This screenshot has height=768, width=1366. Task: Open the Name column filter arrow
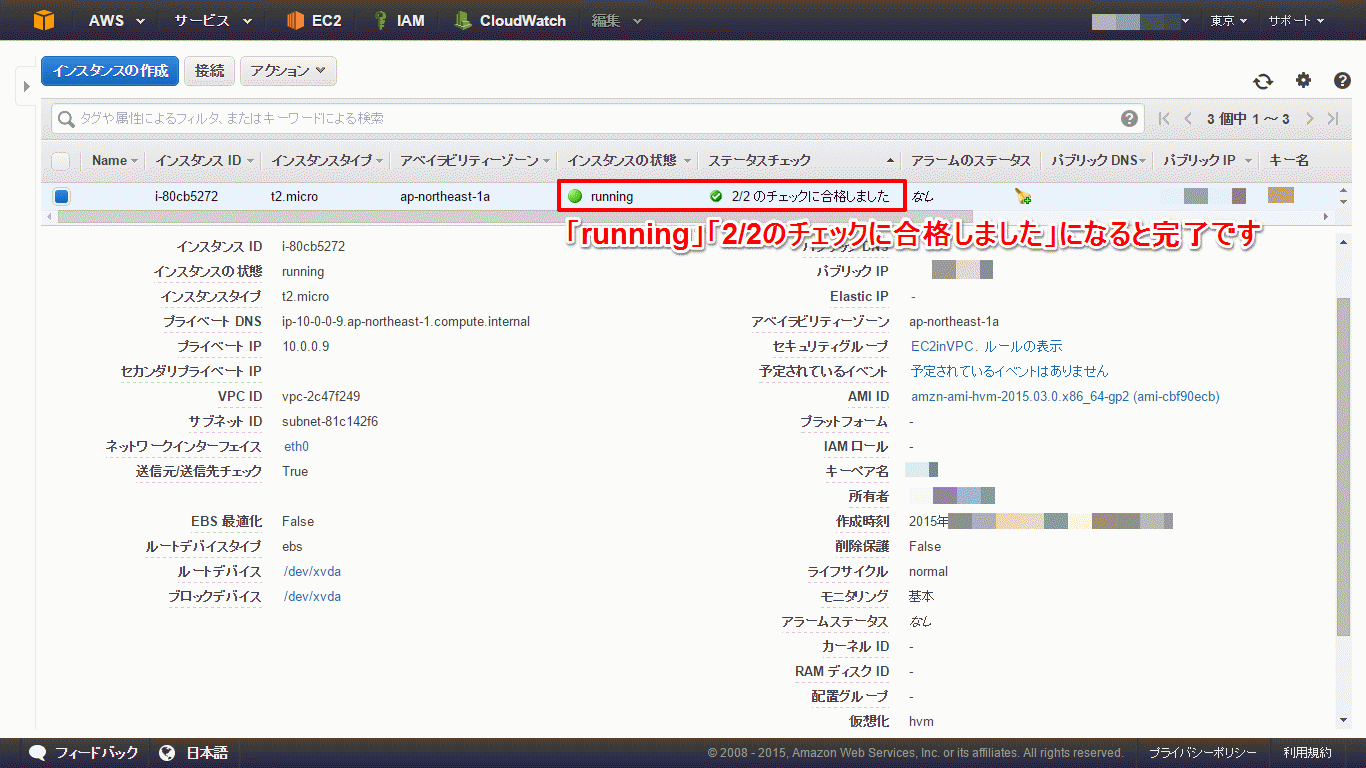tap(135, 161)
